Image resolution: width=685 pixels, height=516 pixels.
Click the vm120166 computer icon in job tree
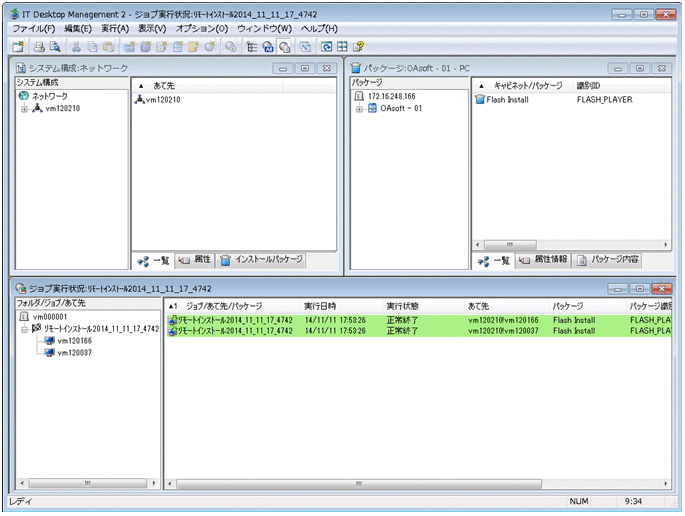[x=47, y=341]
